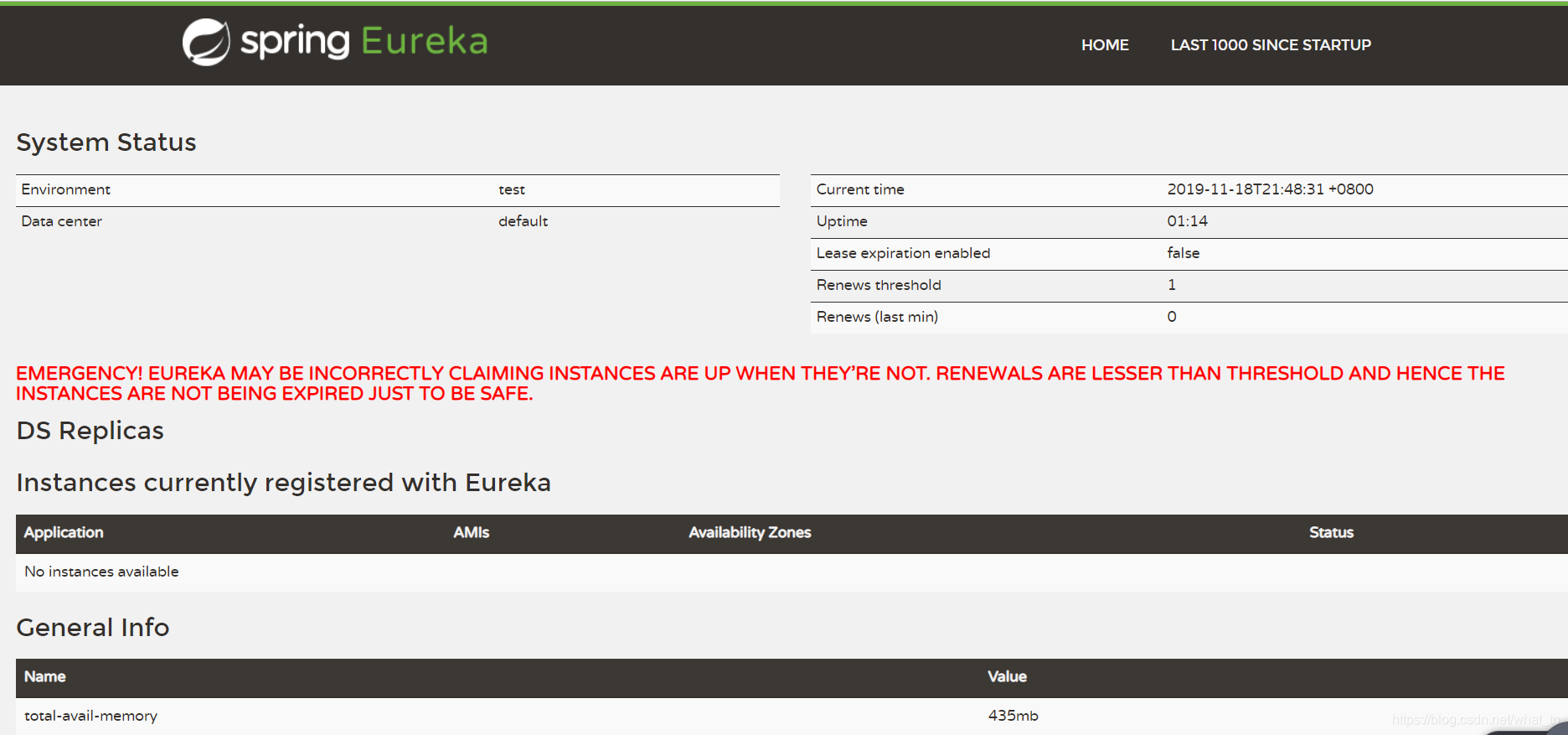Click the Uptime label
1568x735 pixels.
pos(842,221)
